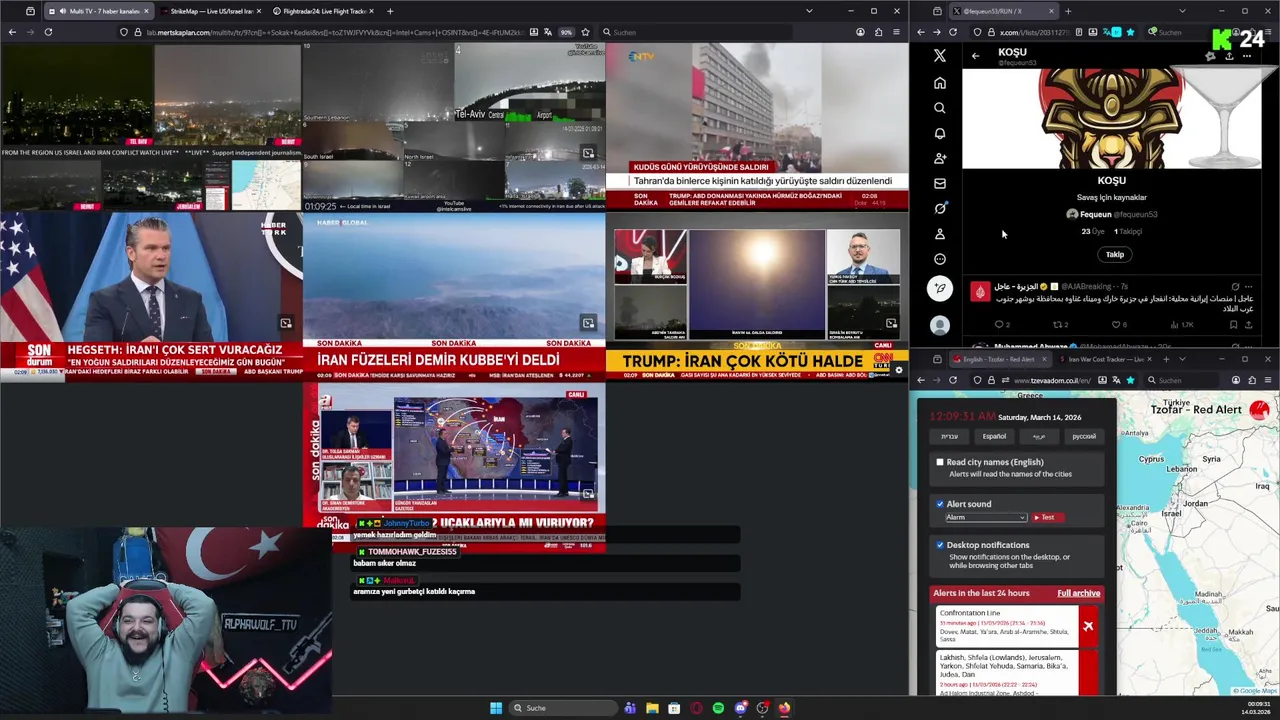1280x720 pixels.
Task: List all tabs in Tzofar browser window
Action: point(1182,359)
